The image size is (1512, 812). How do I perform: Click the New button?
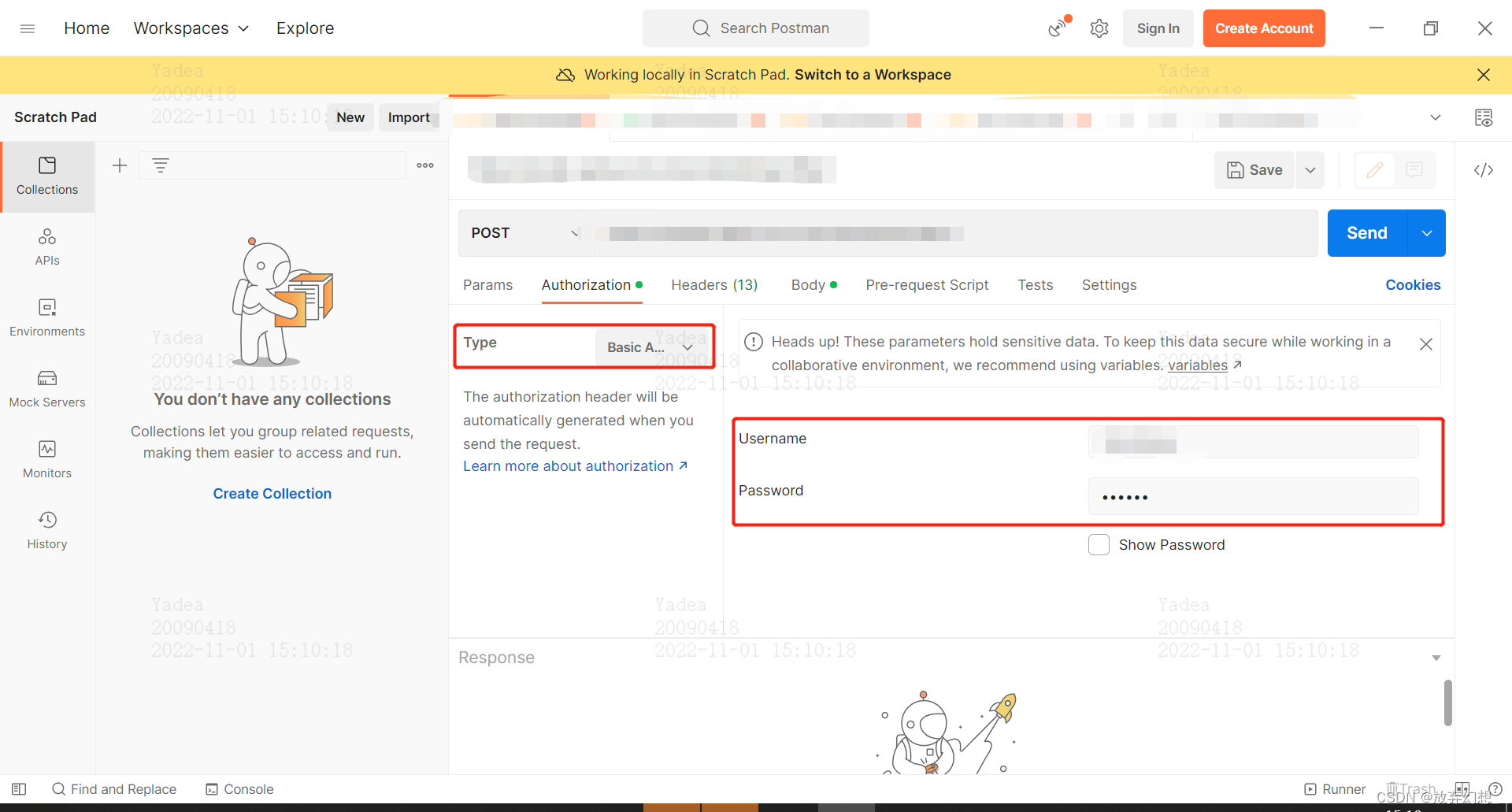tap(350, 117)
